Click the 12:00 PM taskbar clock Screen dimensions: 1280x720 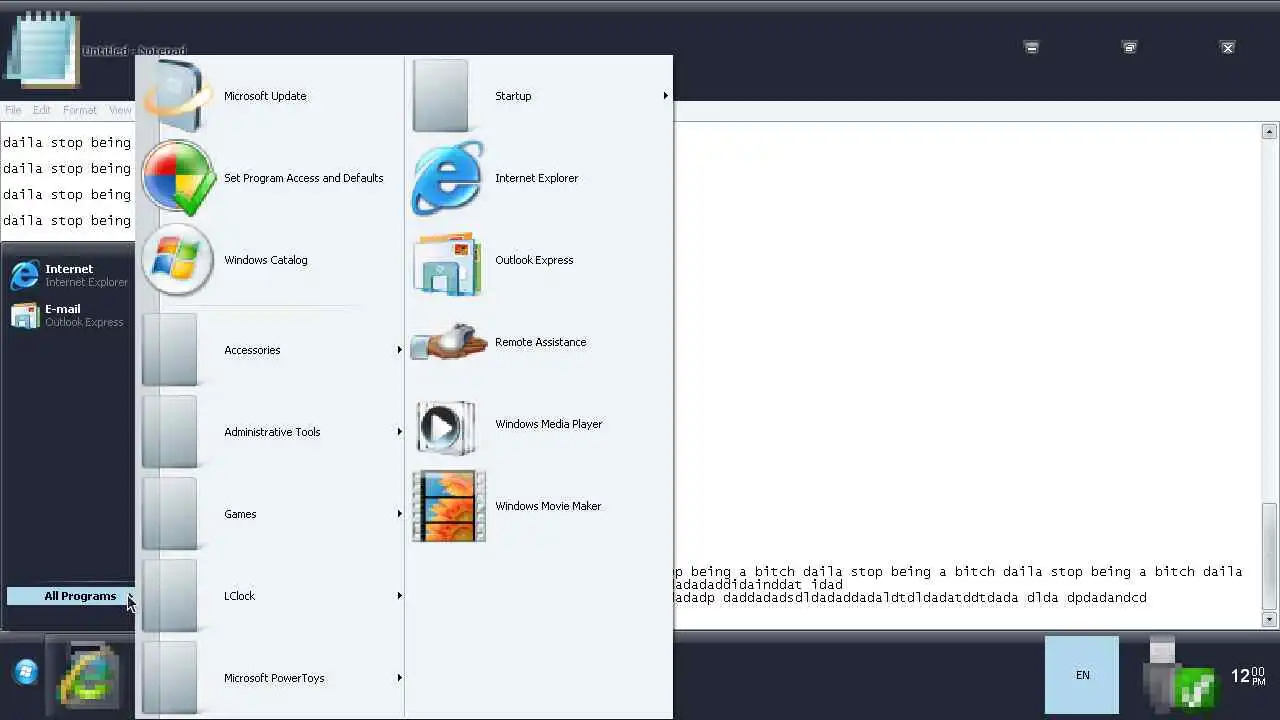(1248, 676)
